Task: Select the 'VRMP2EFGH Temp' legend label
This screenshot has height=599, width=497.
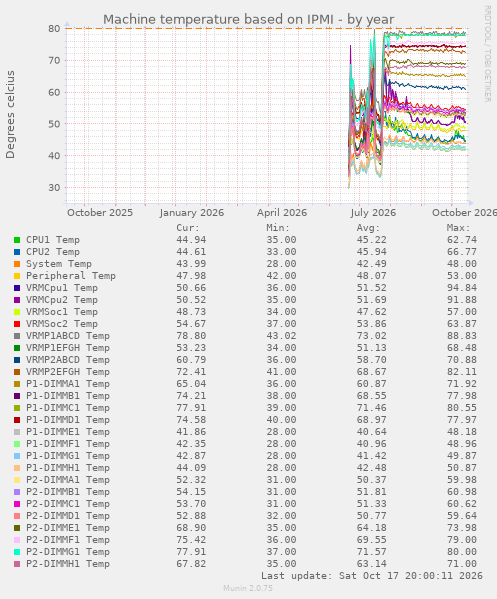Action: (x=68, y=372)
